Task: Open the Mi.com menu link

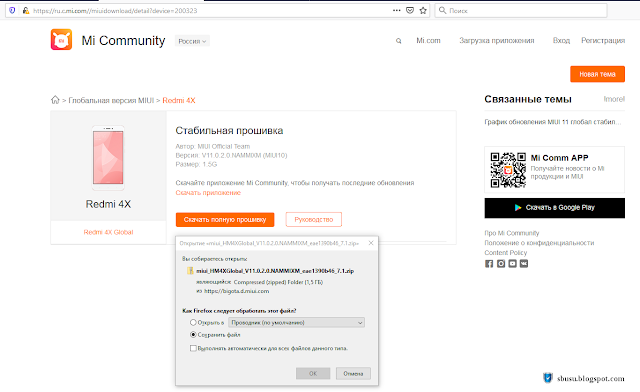Action: pyautogui.click(x=428, y=40)
